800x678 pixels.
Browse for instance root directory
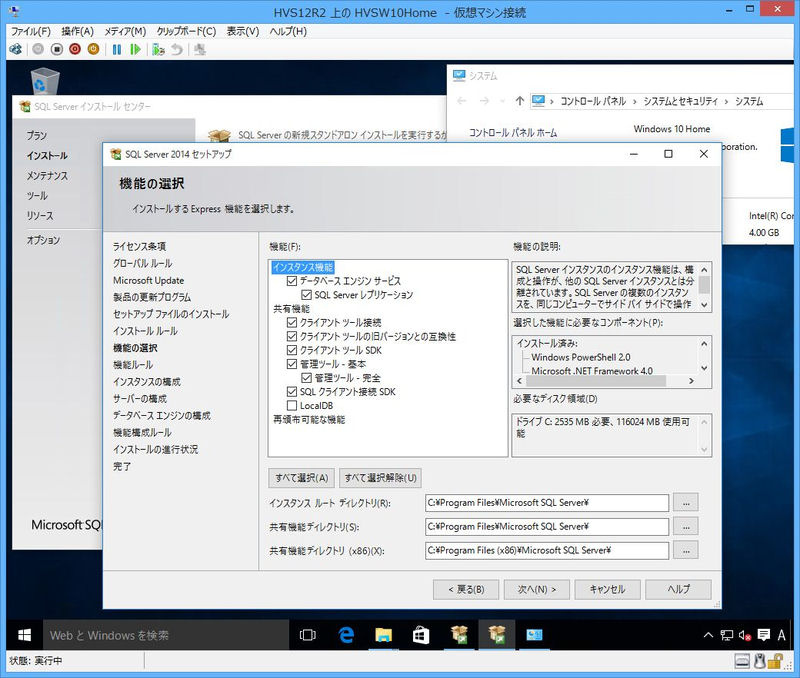[x=686, y=503]
